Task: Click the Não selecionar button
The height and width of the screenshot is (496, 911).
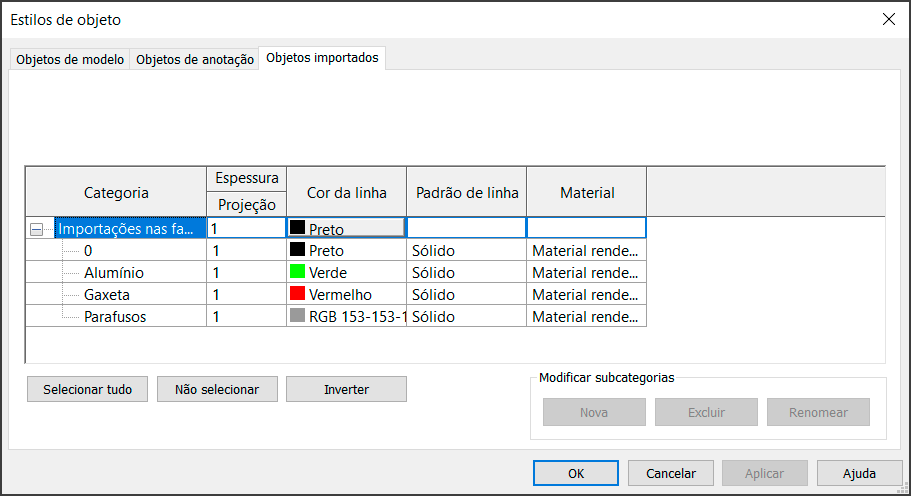Action: [x=217, y=389]
